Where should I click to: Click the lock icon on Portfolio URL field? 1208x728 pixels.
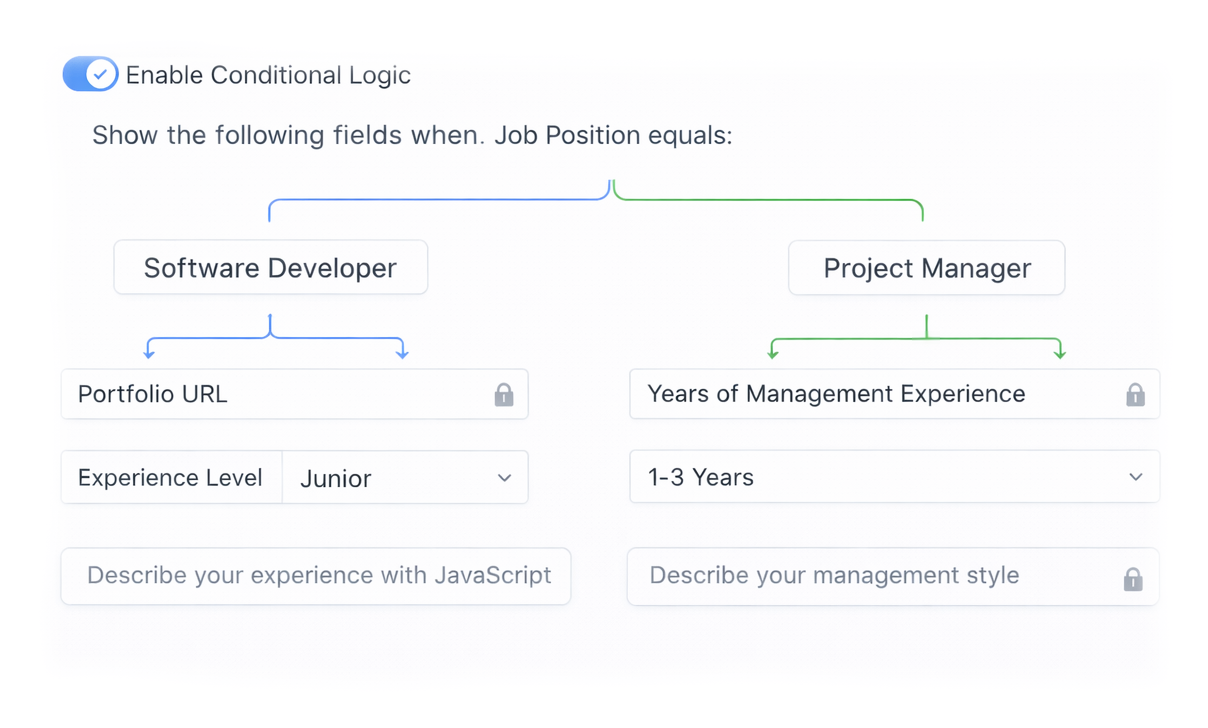(505, 394)
